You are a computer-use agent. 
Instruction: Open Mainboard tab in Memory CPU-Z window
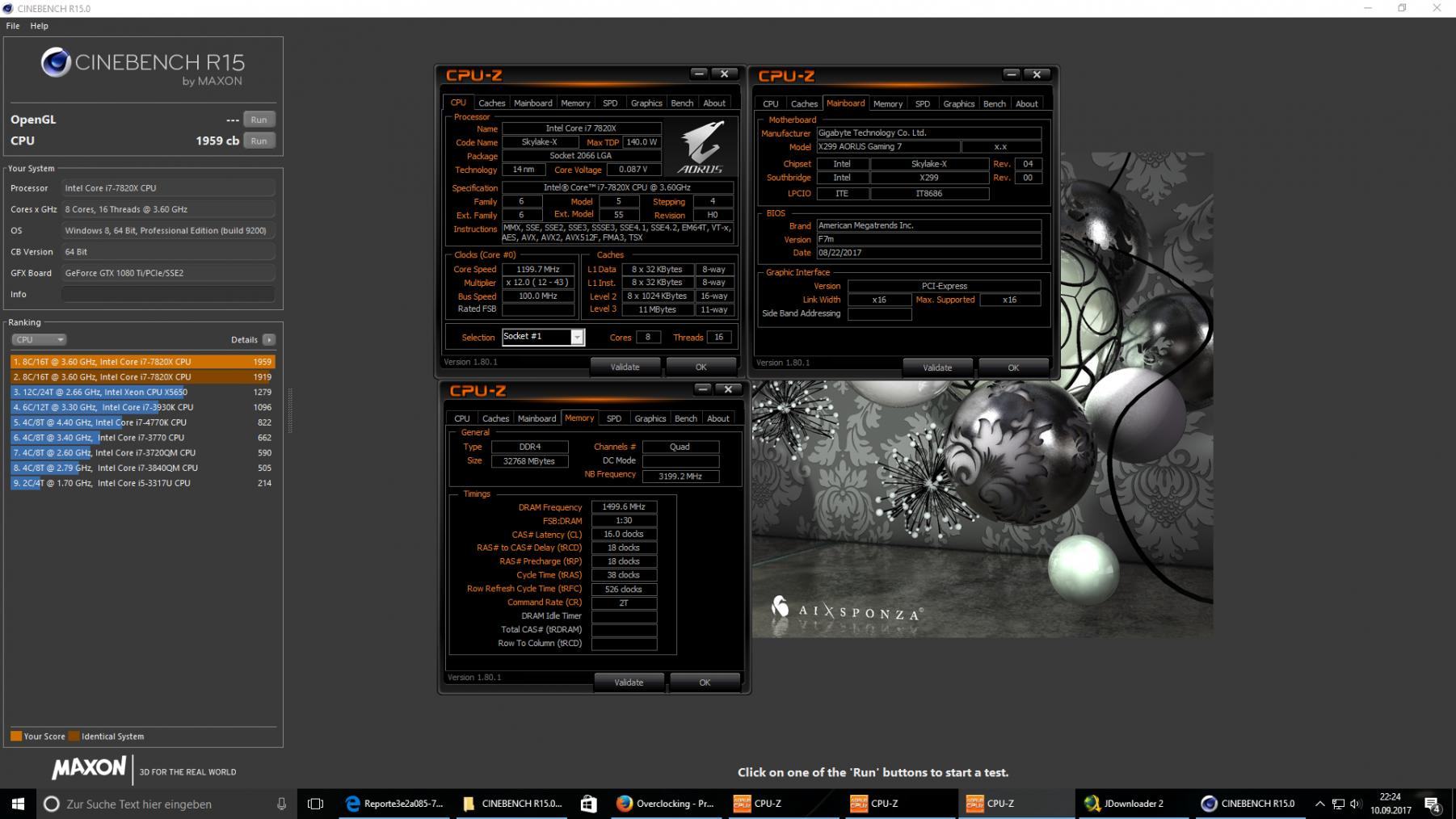coord(537,418)
